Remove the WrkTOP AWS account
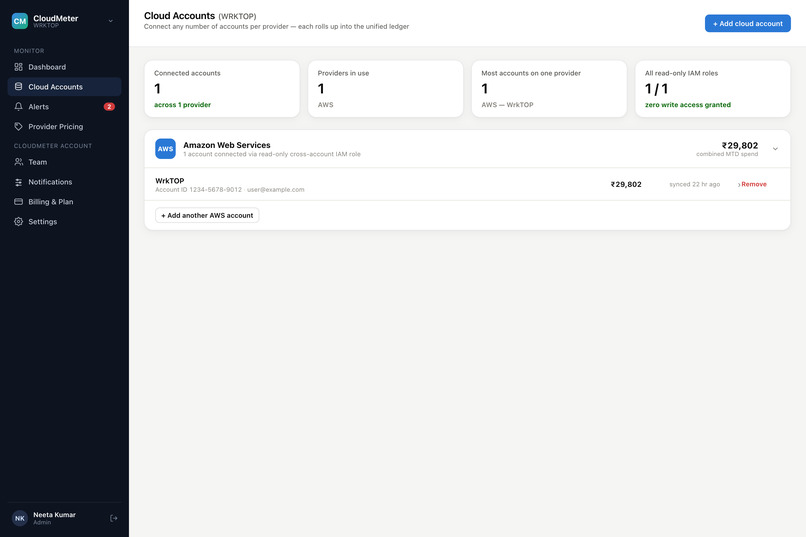Screen dimensions: 806x537 (x=753, y=184)
